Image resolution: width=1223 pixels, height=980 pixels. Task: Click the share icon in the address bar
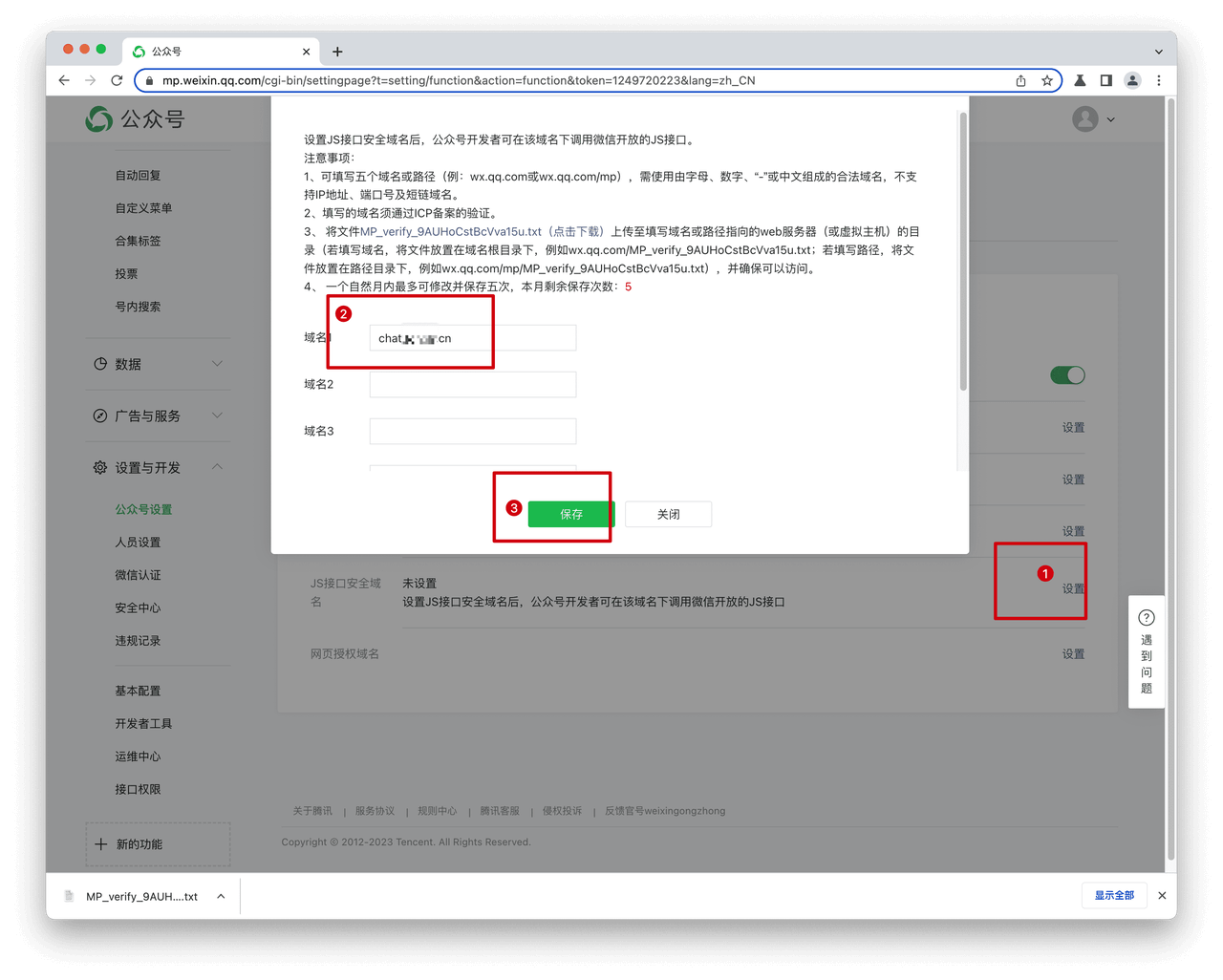[x=1019, y=80]
